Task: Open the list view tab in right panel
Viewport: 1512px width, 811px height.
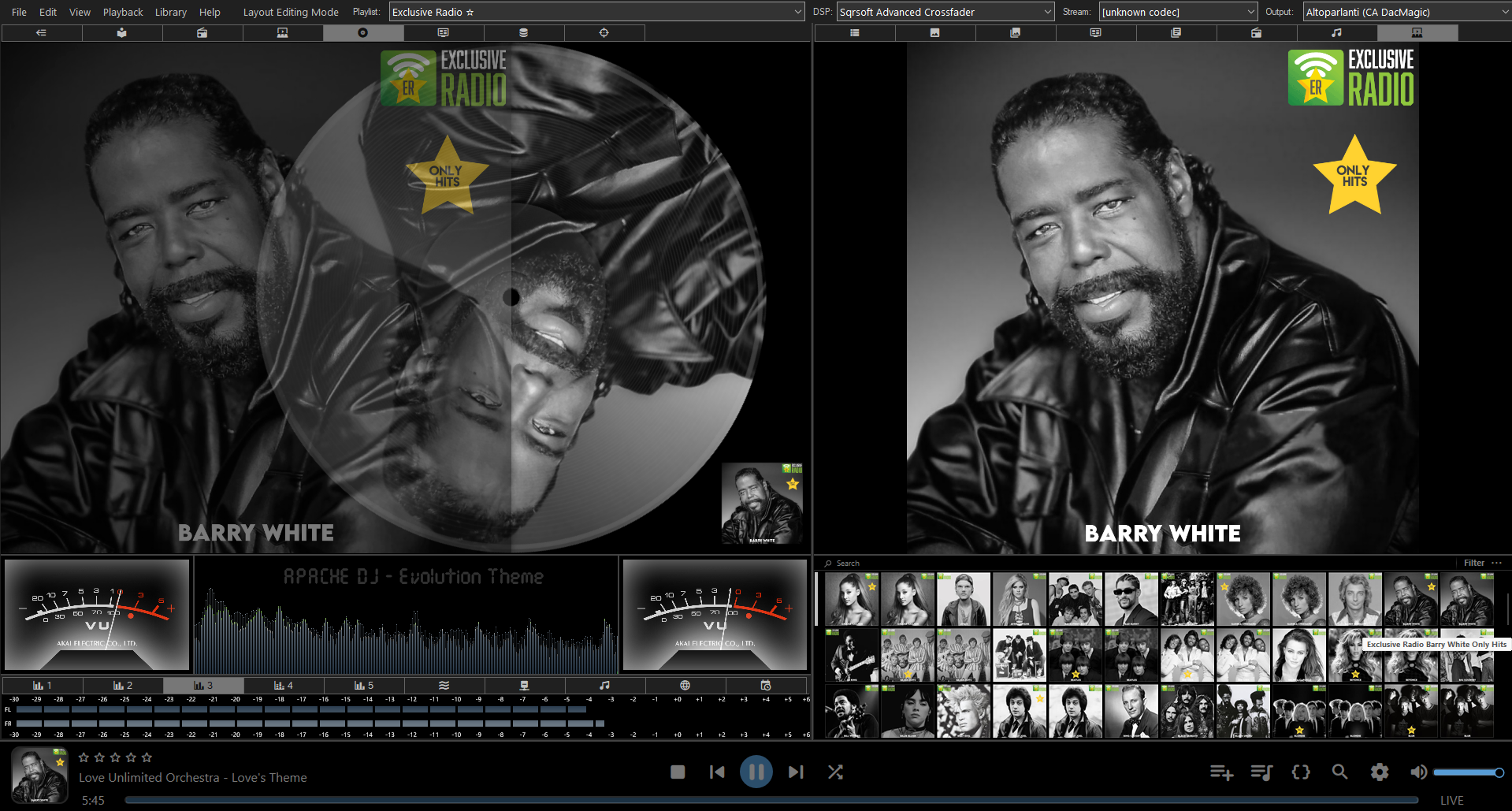Action: pos(855,32)
